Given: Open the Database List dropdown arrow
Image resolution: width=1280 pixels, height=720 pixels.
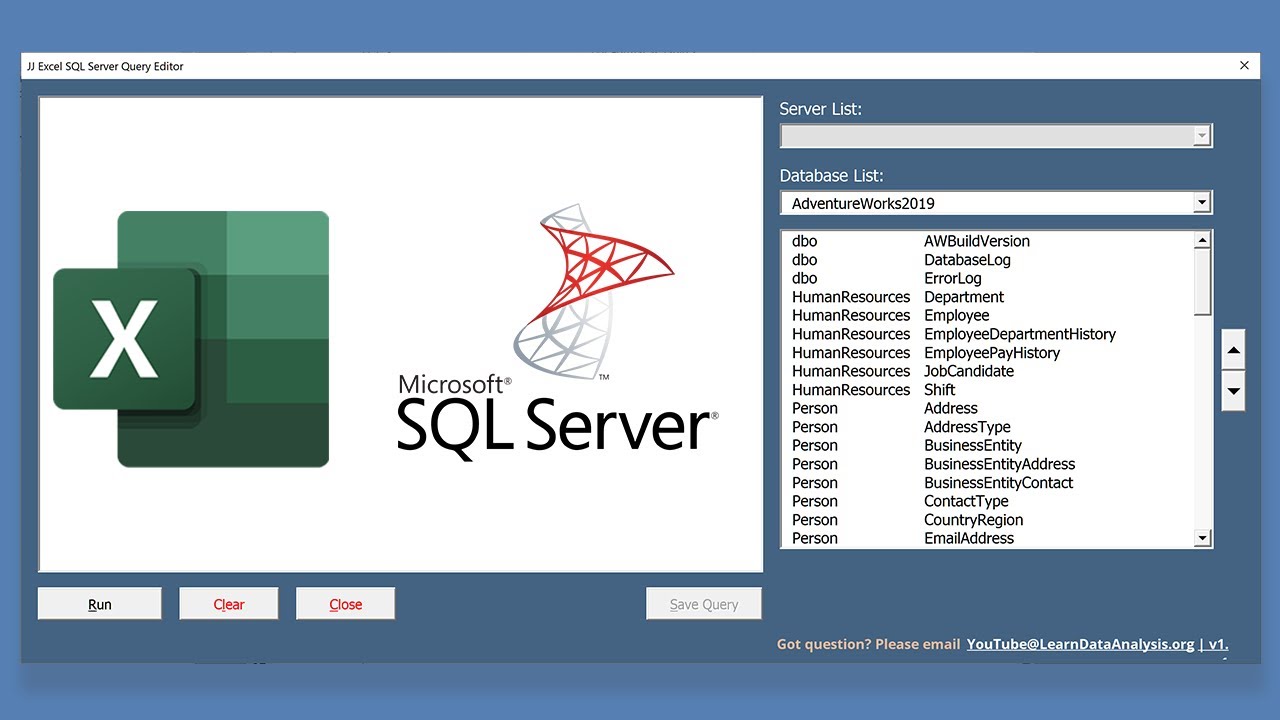Looking at the screenshot, I should pyautogui.click(x=1202, y=203).
